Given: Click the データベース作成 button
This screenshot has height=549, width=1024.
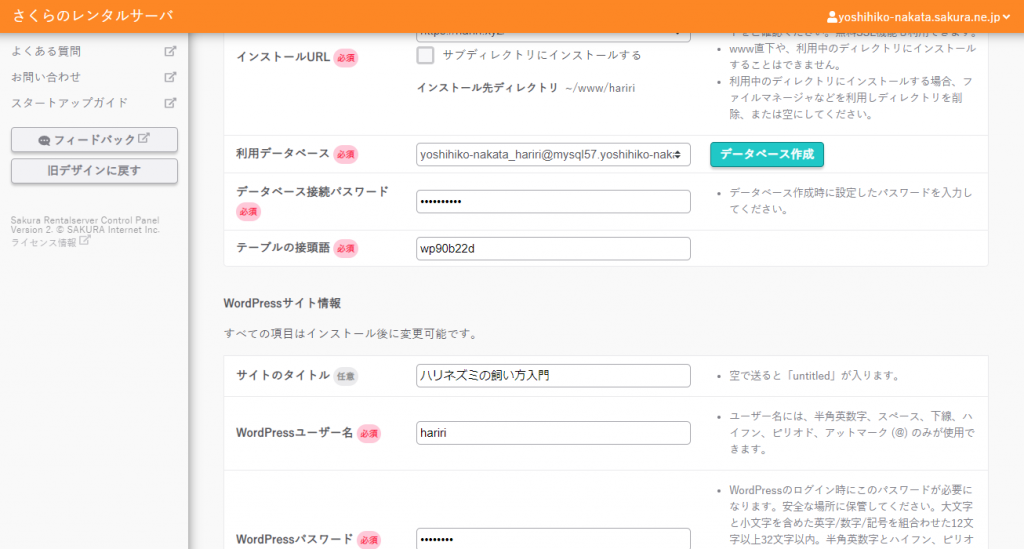Looking at the screenshot, I should click(767, 154).
